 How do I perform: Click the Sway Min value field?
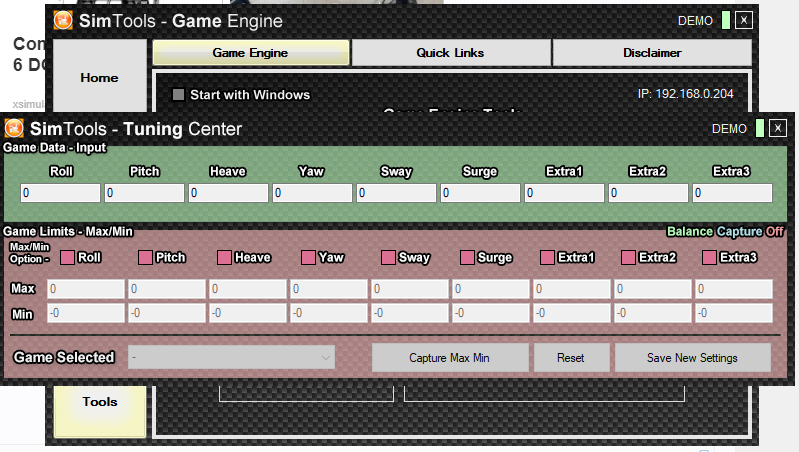(x=410, y=313)
